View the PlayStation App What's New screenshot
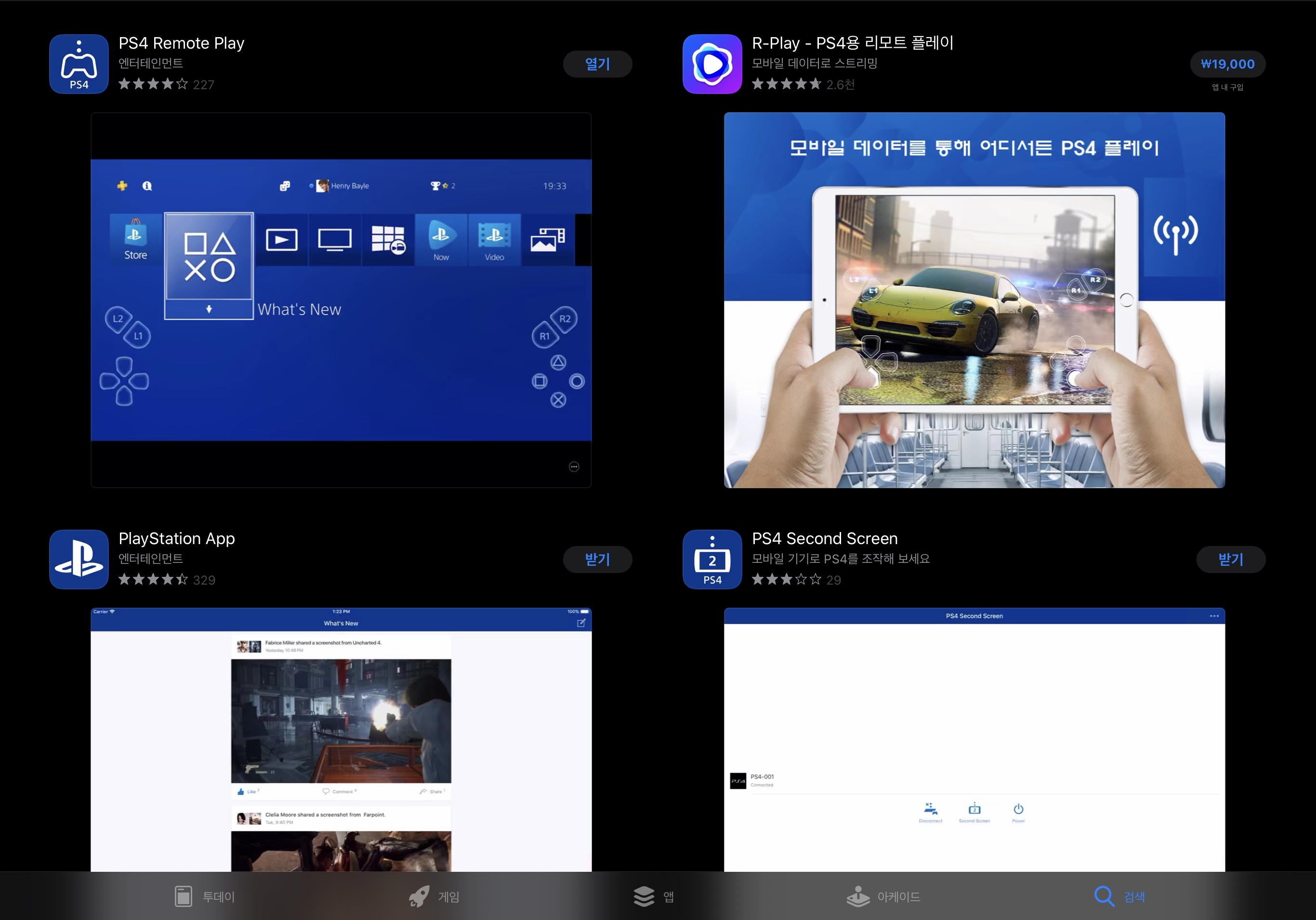This screenshot has width=1316, height=920. point(341,739)
